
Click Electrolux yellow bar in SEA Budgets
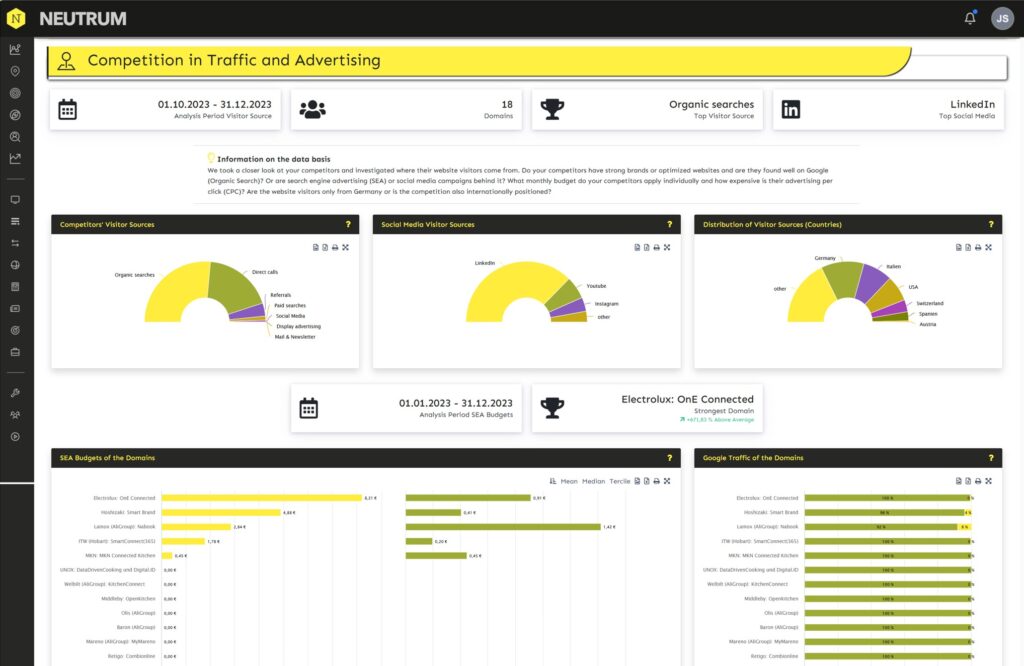261,498
